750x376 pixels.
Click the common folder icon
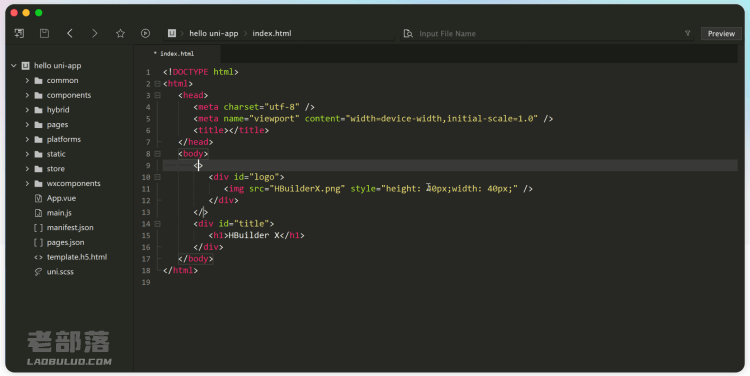click(39, 80)
